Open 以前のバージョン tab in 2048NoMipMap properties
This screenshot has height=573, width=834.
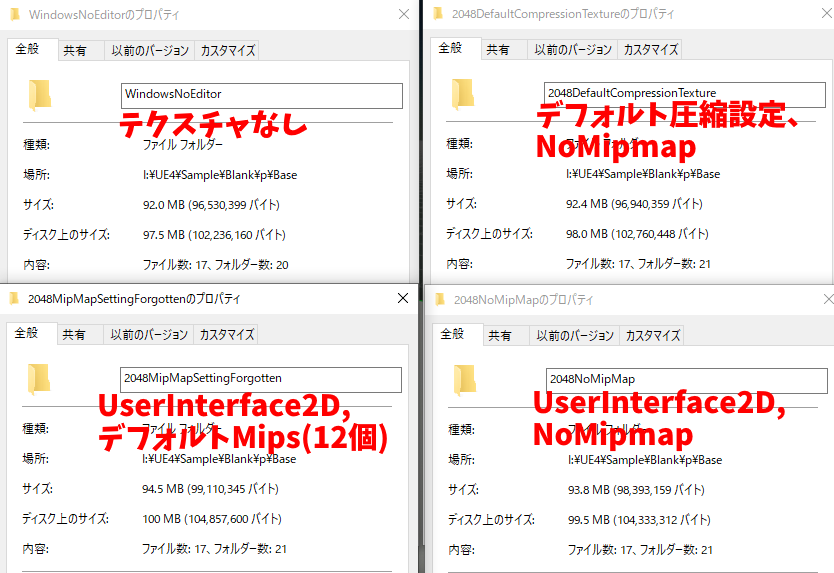pos(575,336)
